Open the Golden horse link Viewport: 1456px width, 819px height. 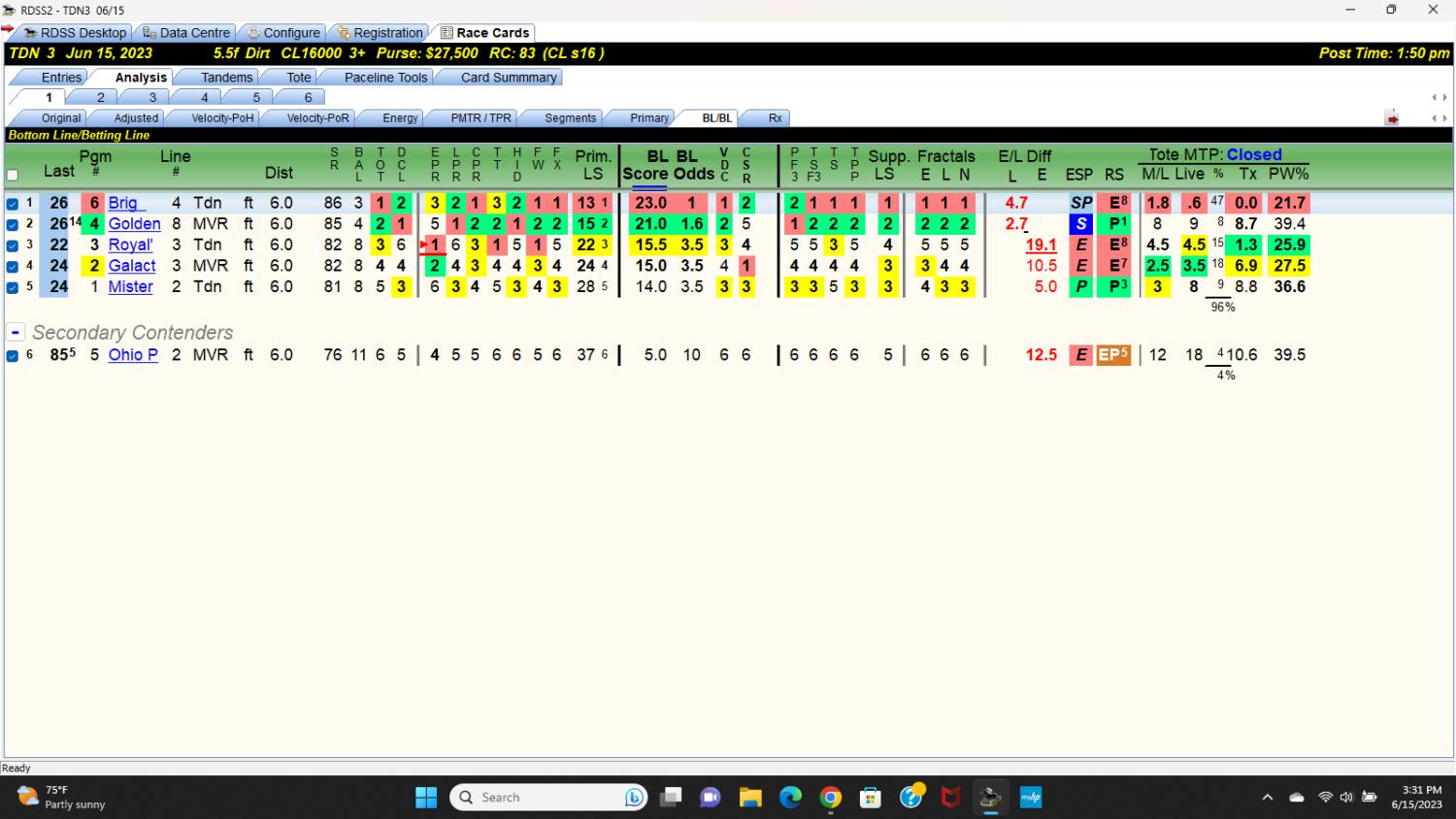coord(134,224)
